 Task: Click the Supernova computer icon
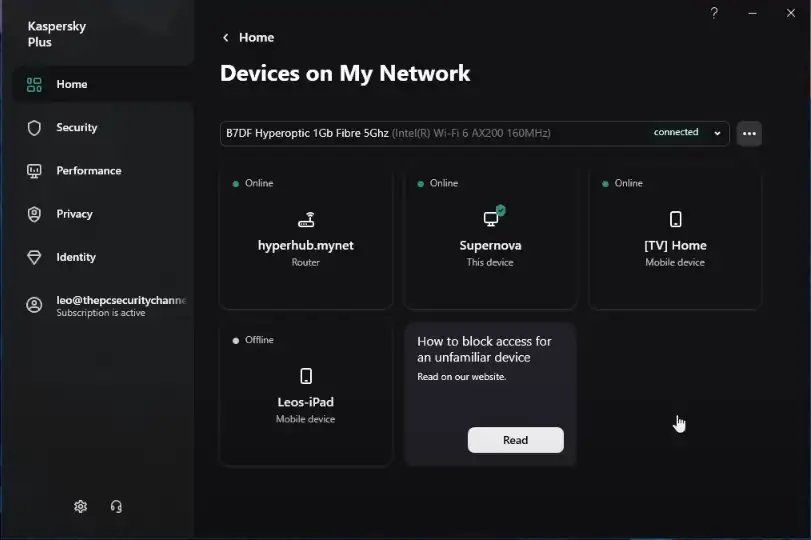pos(492,218)
